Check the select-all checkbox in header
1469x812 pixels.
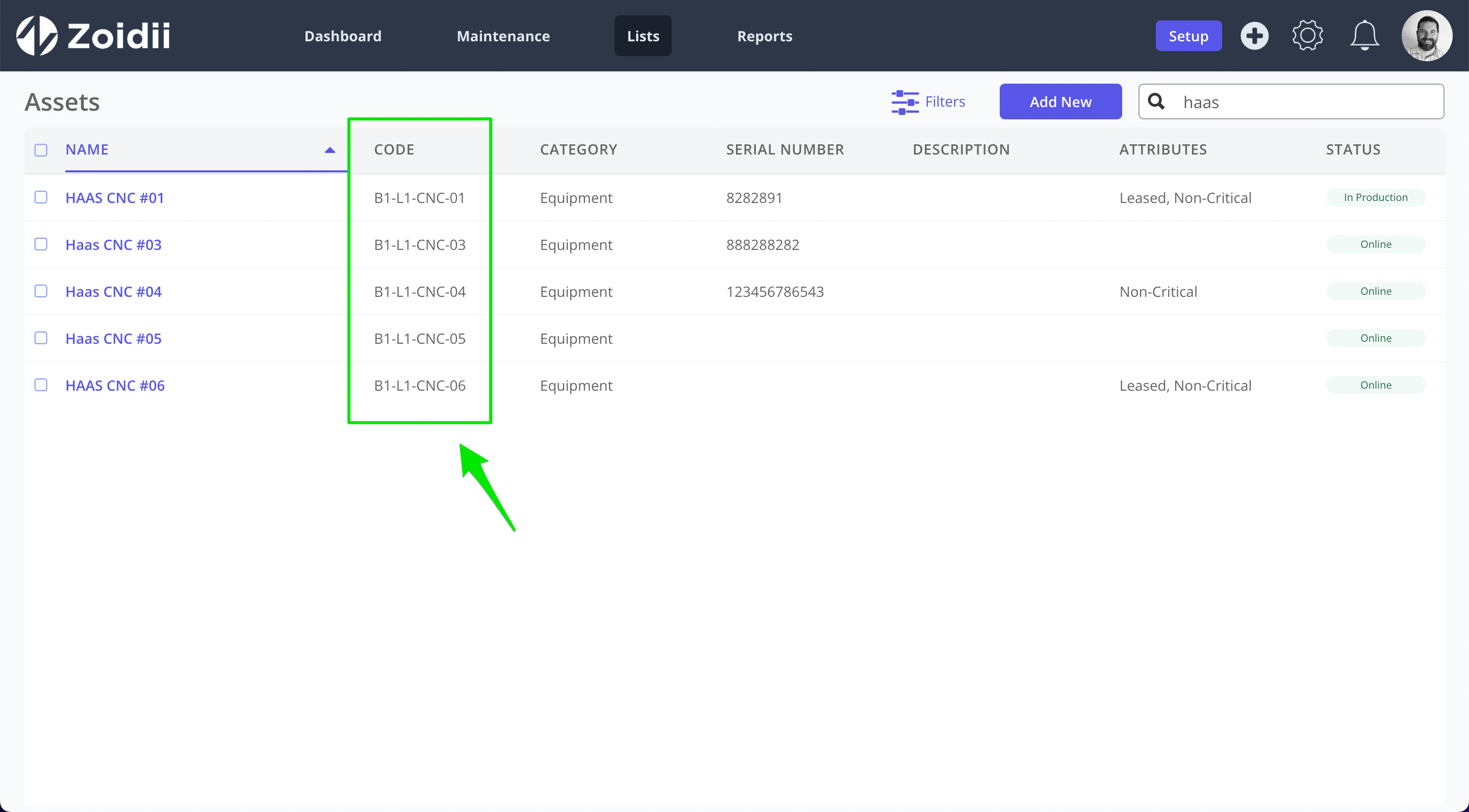click(x=40, y=149)
